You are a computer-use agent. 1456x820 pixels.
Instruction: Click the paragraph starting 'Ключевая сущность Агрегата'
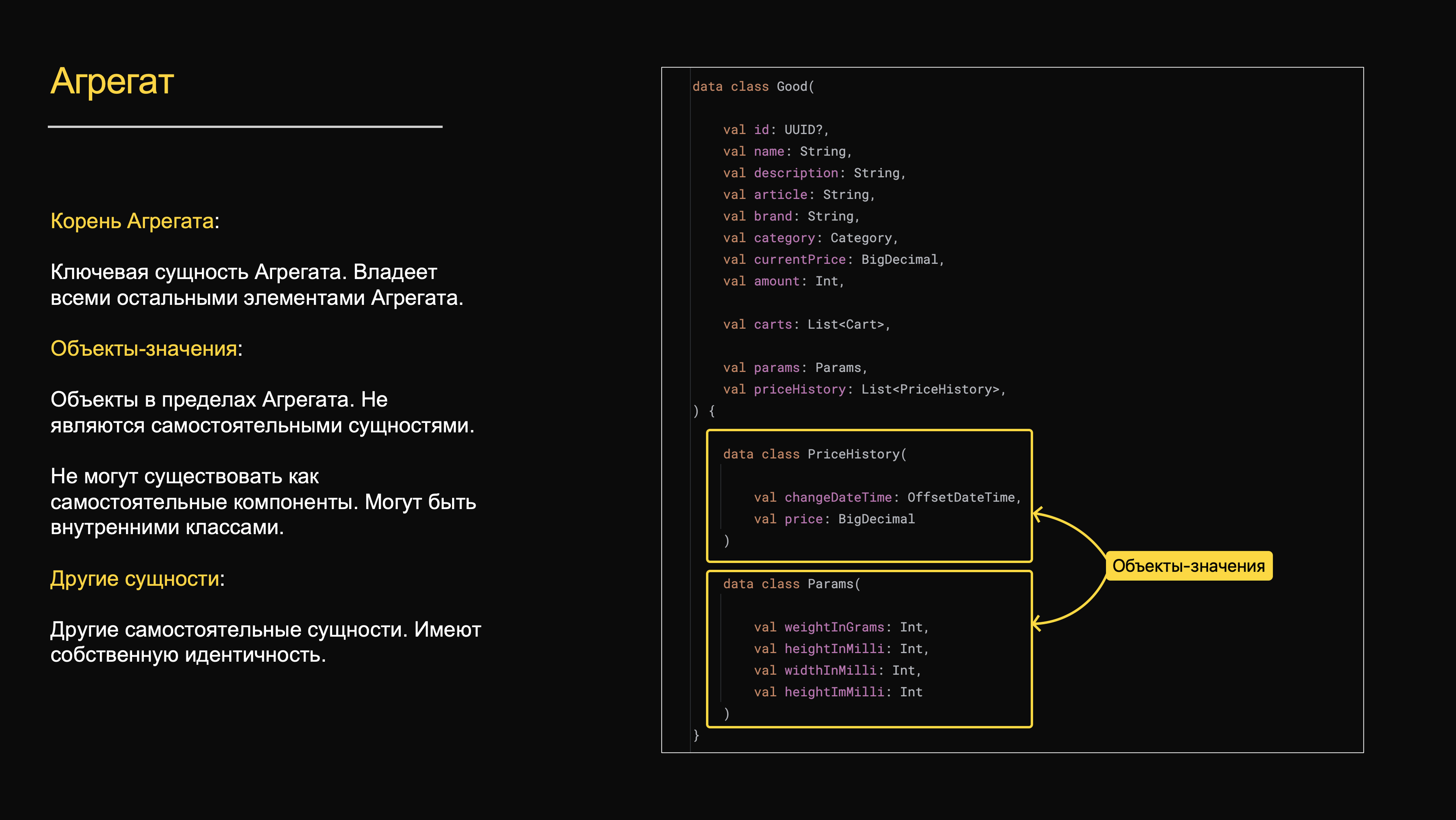tap(257, 285)
